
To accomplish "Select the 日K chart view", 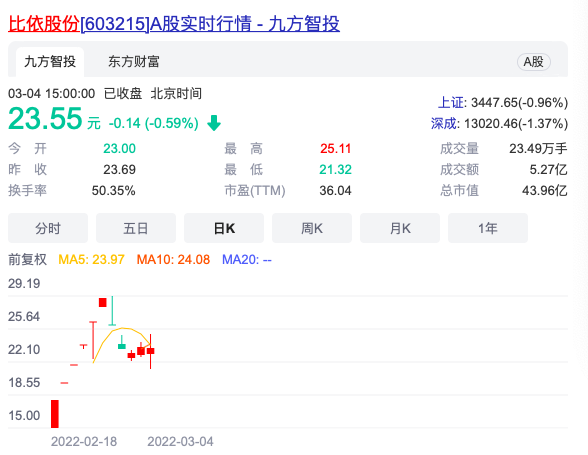I will pyautogui.click(x=224, y=228).
